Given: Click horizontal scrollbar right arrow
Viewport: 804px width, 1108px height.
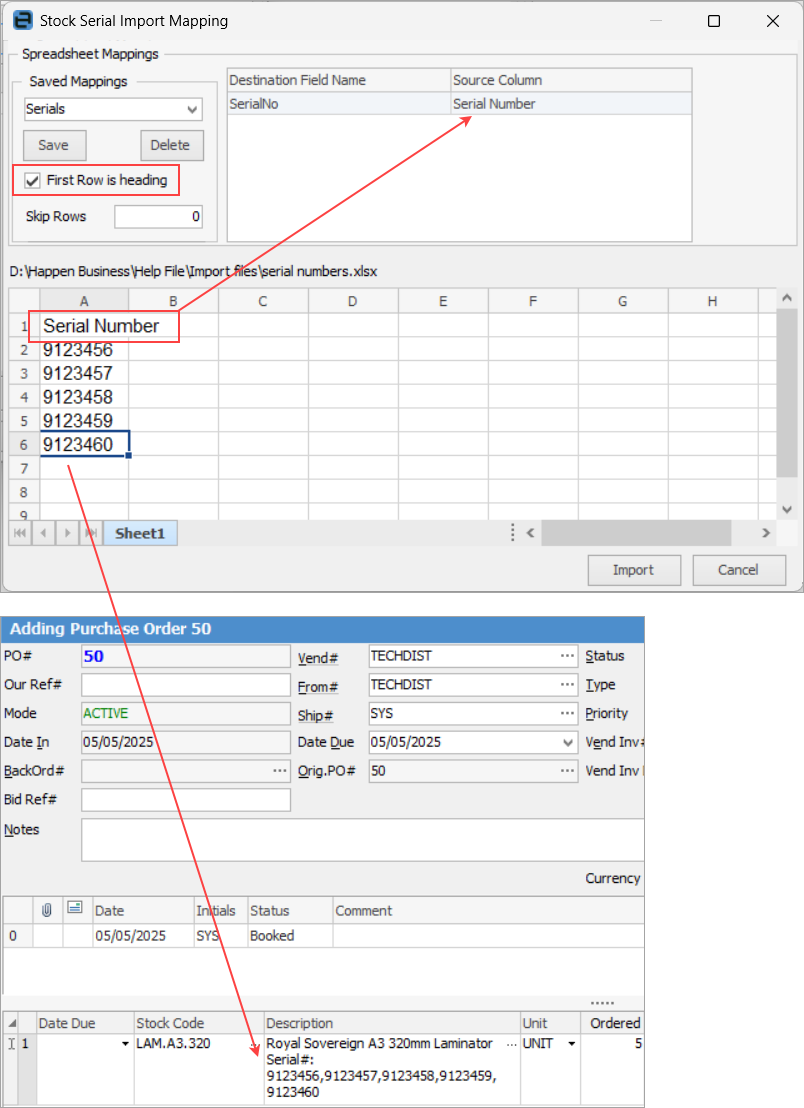Looking at the screenshot, I should tap(766, 533).
